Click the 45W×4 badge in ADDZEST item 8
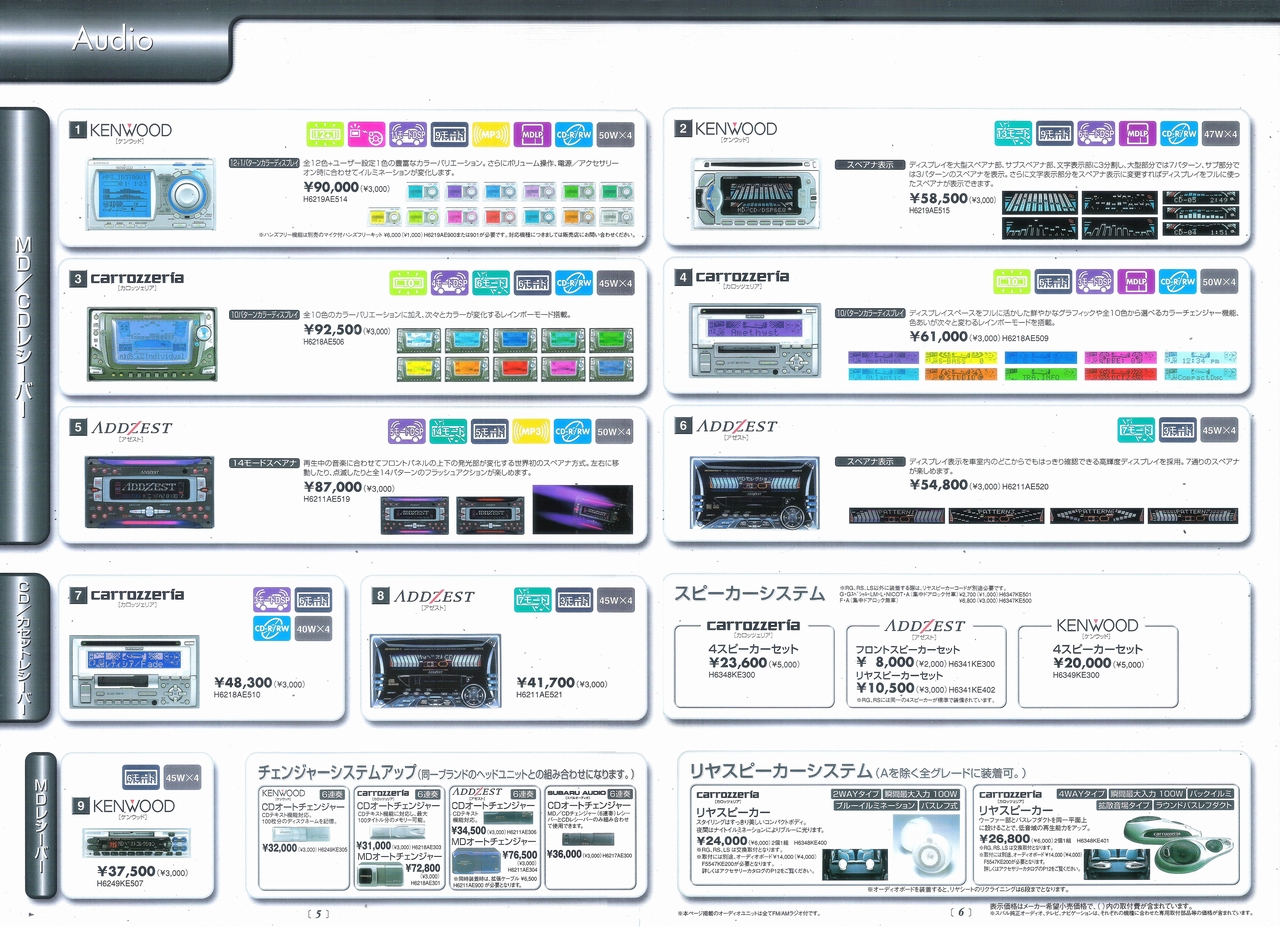The width and height of the screenshot is (1280, 927). [x=615, y=600]
